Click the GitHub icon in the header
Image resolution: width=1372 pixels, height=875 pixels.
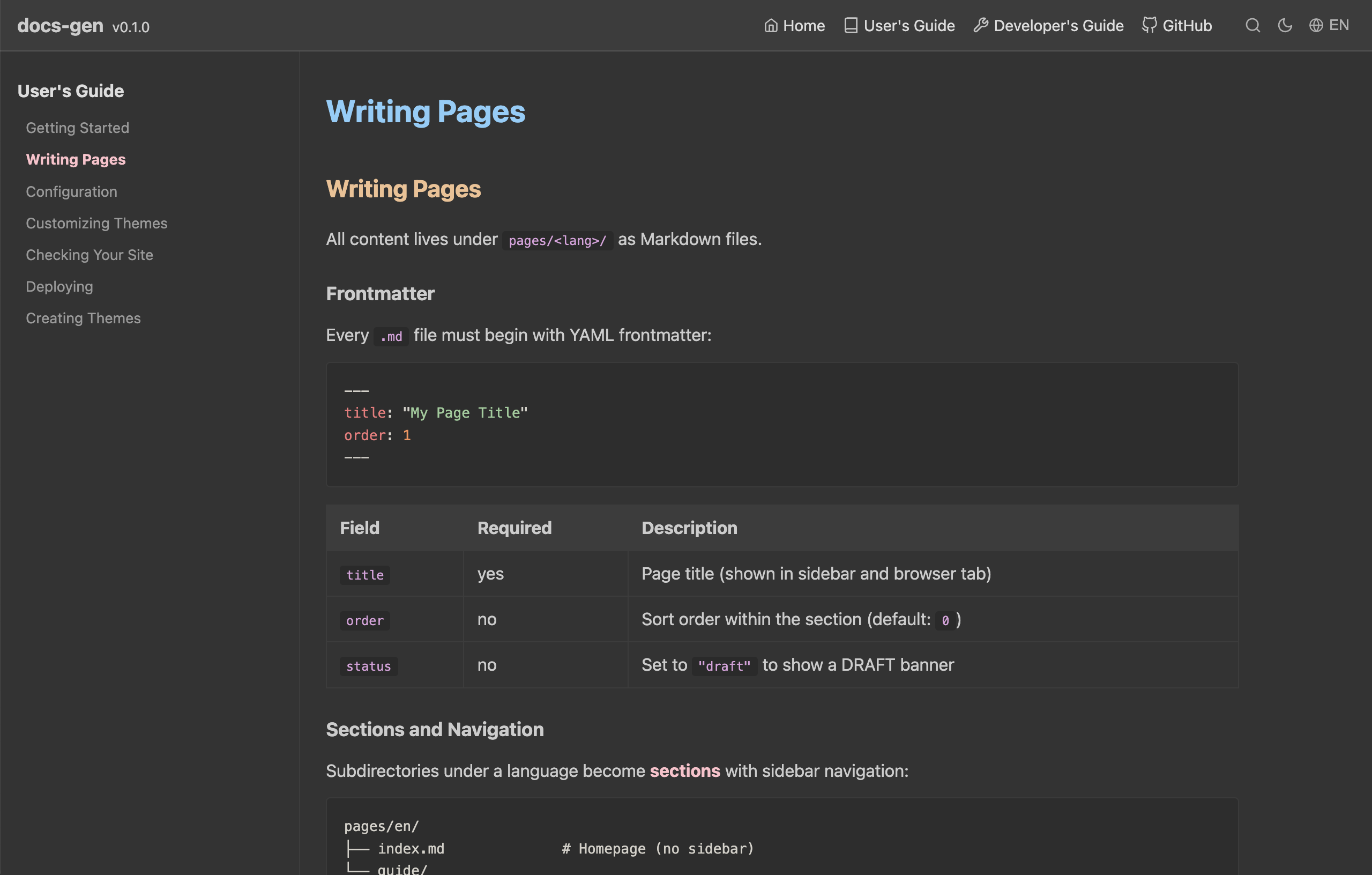(x=1150, y=25)
